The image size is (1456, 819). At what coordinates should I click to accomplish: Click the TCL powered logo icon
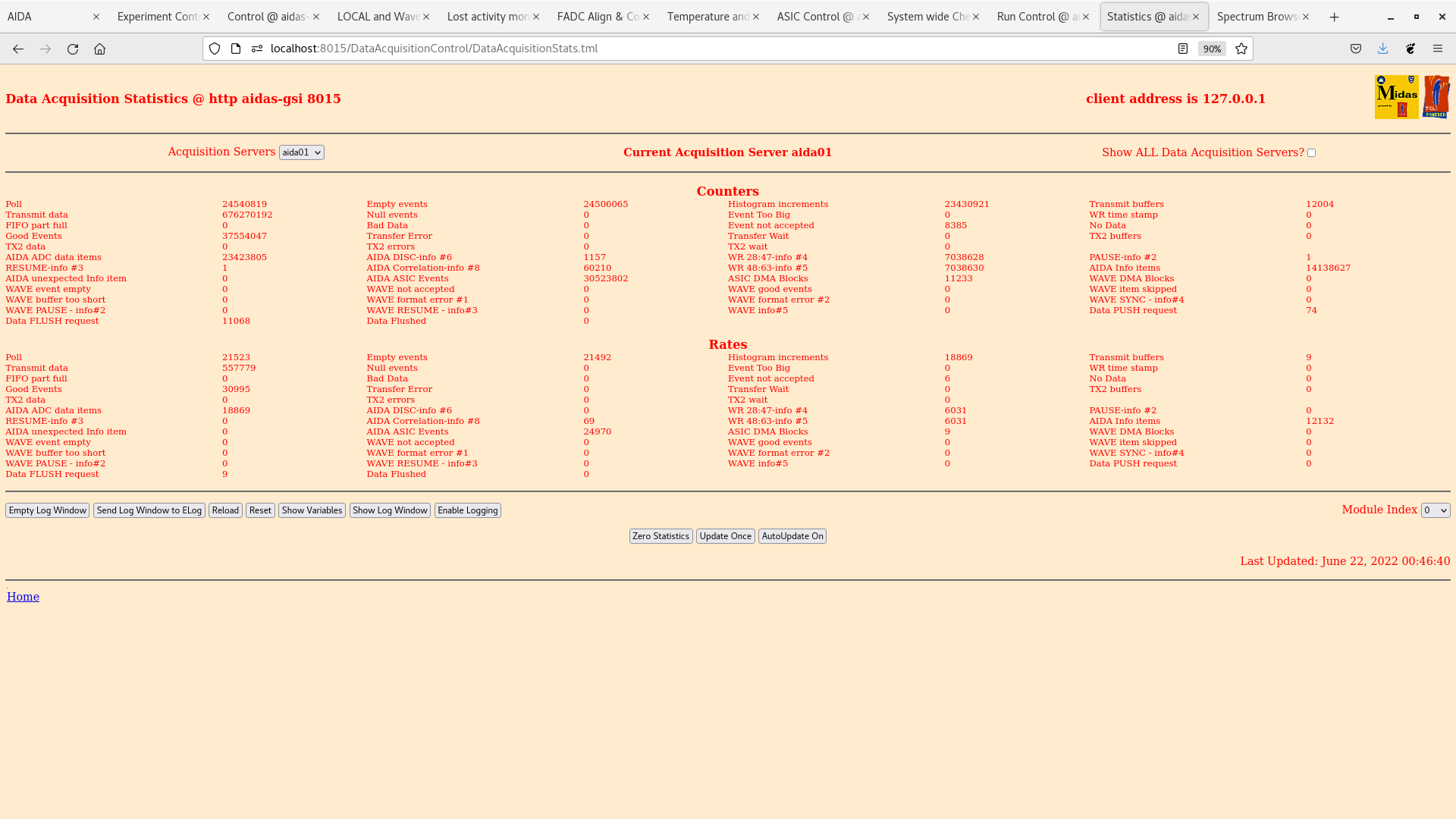point(1436,97)
